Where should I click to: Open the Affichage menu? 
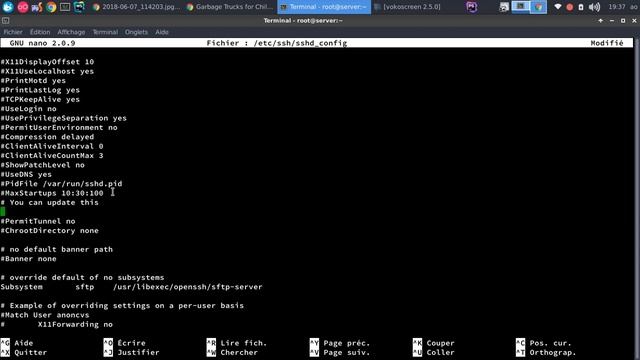[71, 32]
